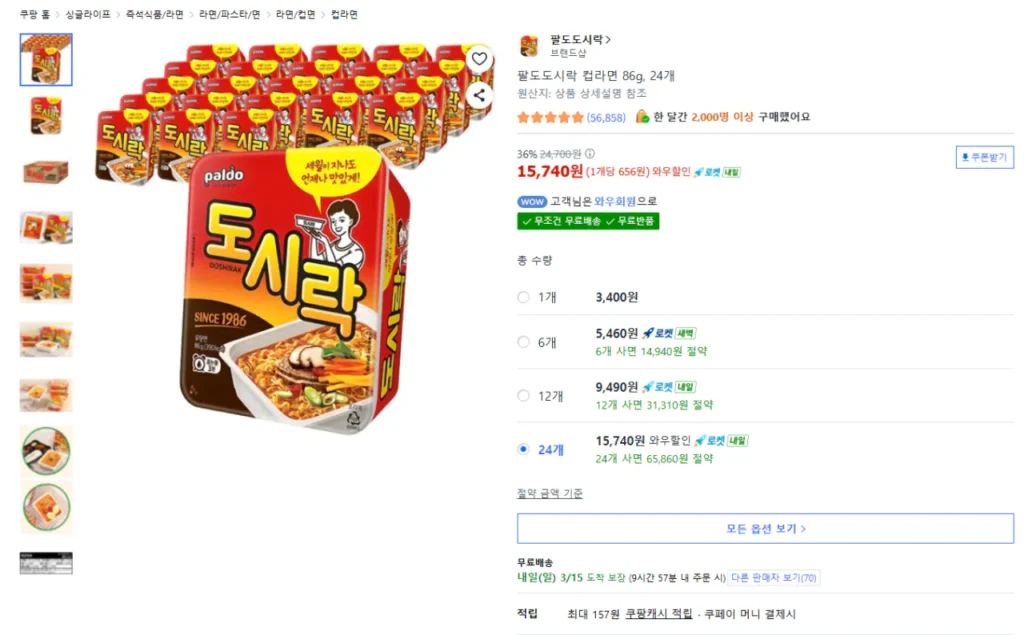Select the 1개 quantity option
Viewport: 1024px width, 635px height.
(x=523, y=297)
